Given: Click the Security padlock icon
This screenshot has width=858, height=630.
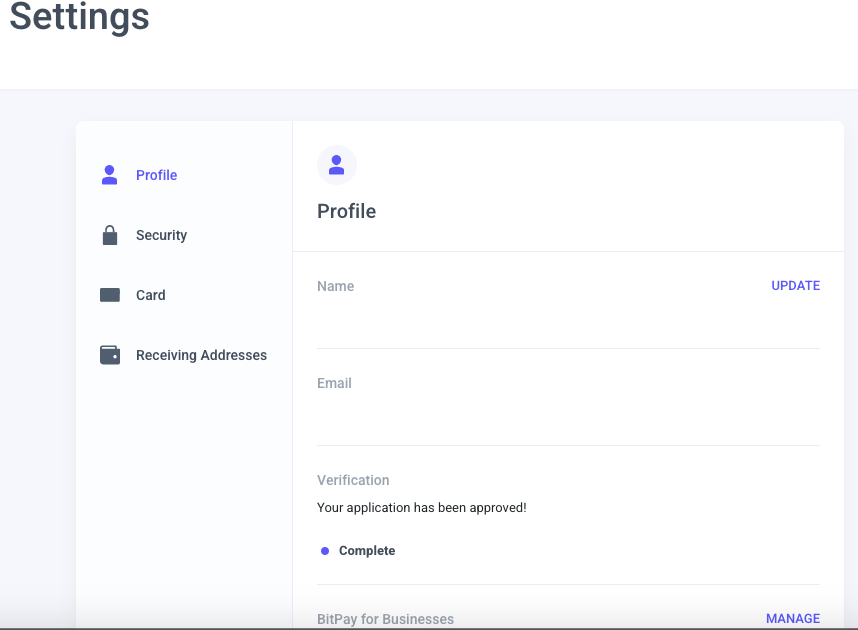Looking at the screenshot, I should [x=109, y=234].
